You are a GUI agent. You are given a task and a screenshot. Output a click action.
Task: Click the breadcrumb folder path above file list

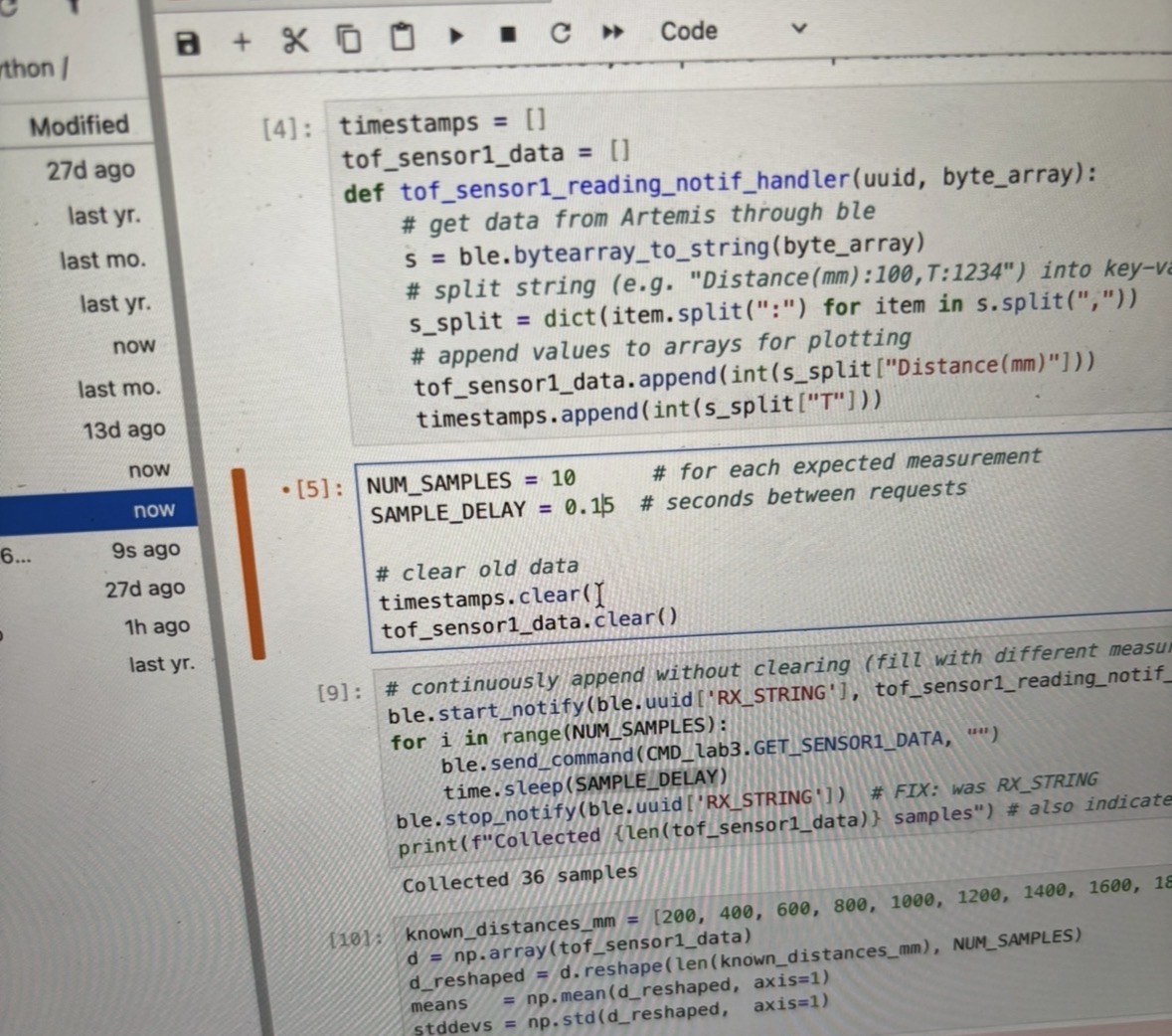coord(34,69)
